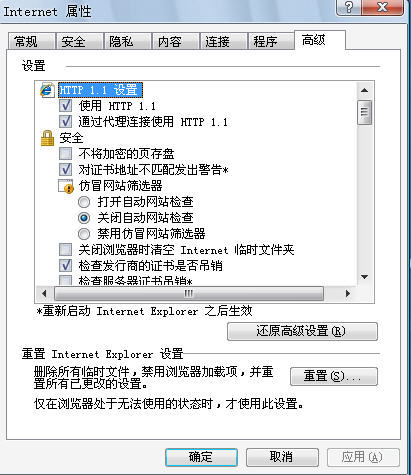Click the scroll up arrow in settings list
This screenshot has width=411, height=475.
click(364, 90)
